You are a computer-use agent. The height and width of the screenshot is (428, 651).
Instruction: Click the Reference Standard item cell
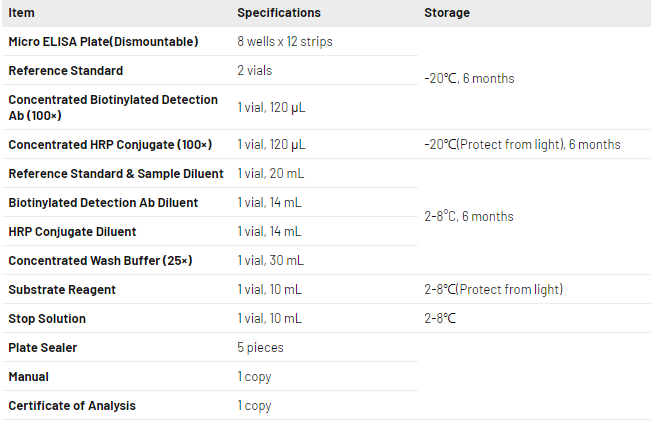(66, 71)
